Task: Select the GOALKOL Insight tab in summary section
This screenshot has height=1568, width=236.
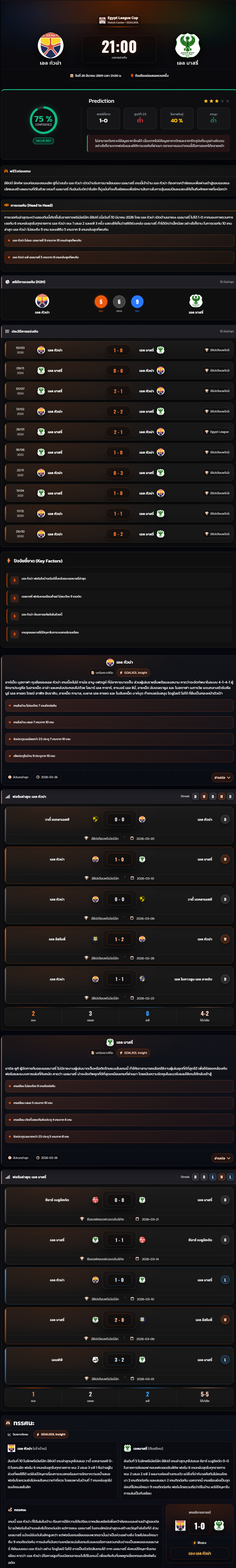Action: tap(51, 1434)
